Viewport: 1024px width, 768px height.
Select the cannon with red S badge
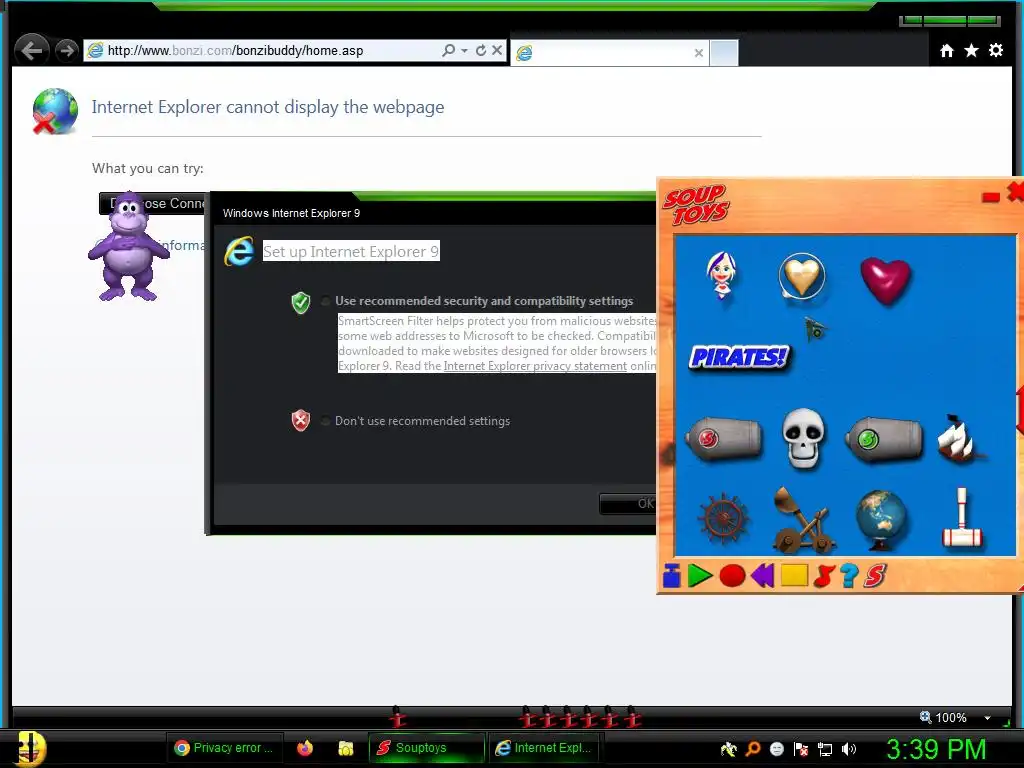click(x=724, y=438)
